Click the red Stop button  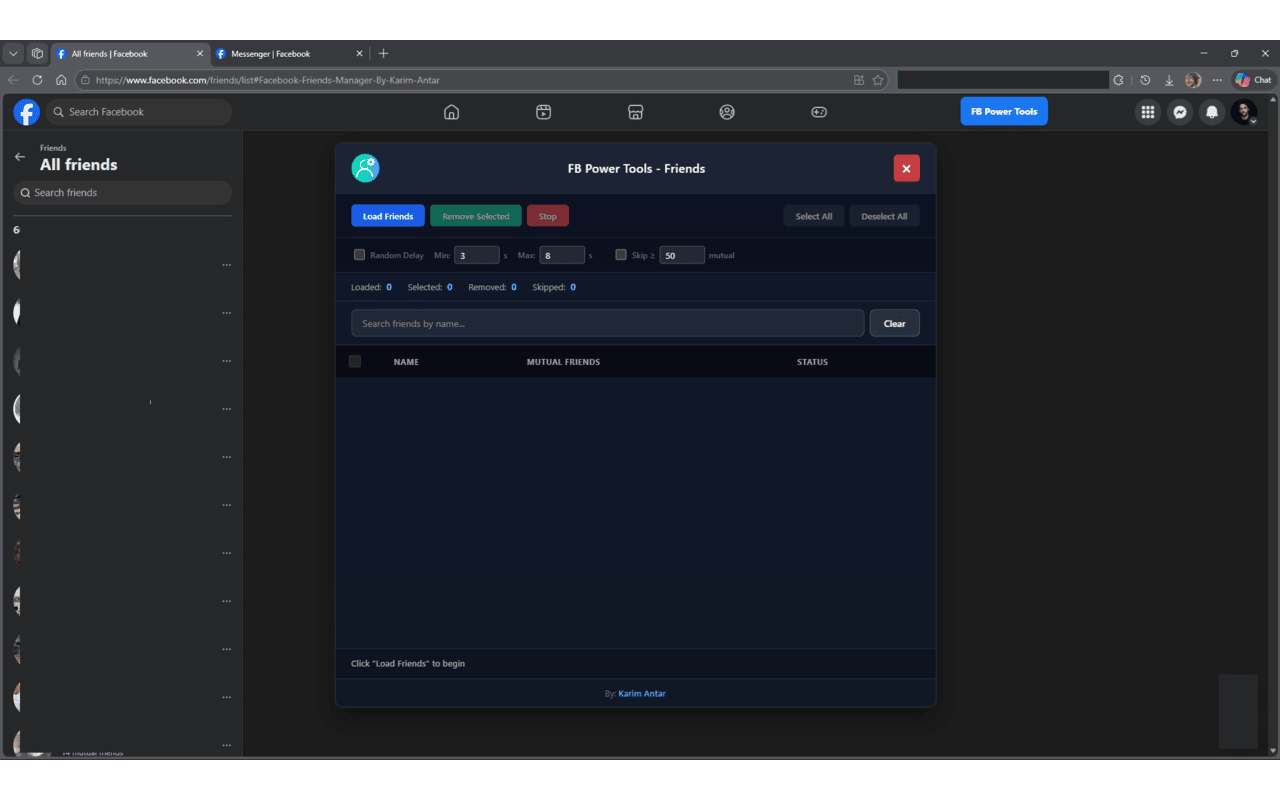(x=548, y=216)
